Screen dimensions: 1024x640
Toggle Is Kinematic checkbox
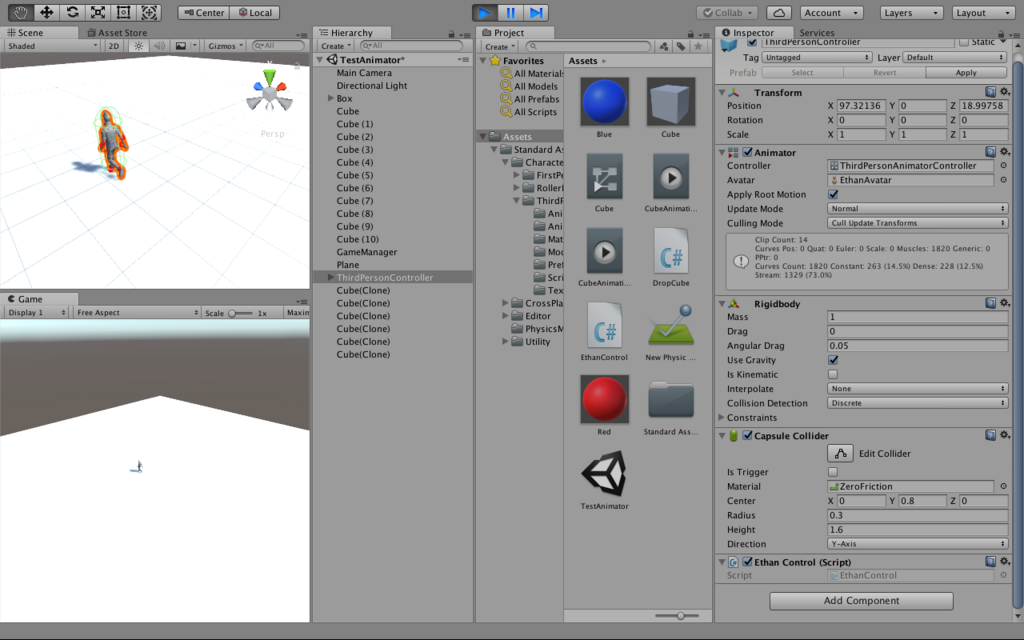pyautogui.click(x=833, y=374)
